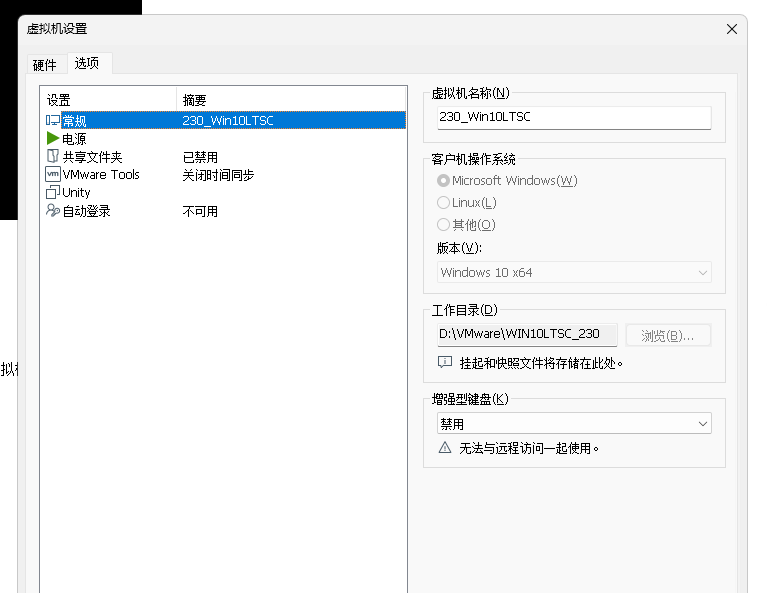Click the 共享文件夹 shared folders icon
Screen dimensions: 767x593
point(53,157)
